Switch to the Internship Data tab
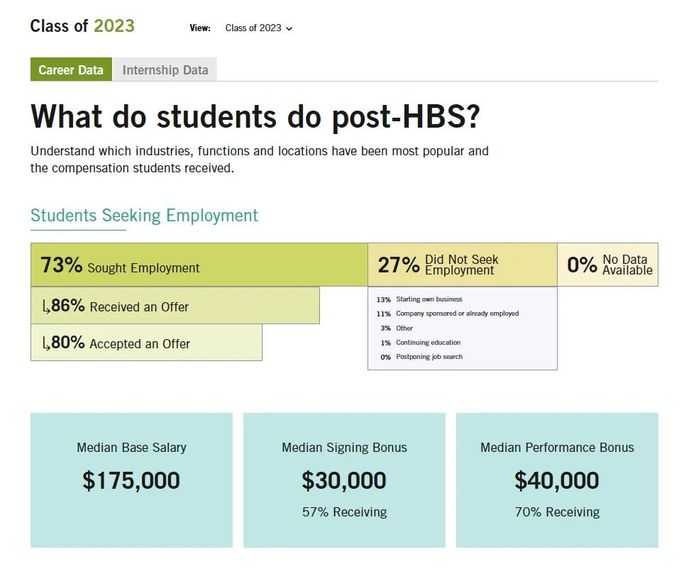This screenshot has height=576, width=696. (165, 70)
